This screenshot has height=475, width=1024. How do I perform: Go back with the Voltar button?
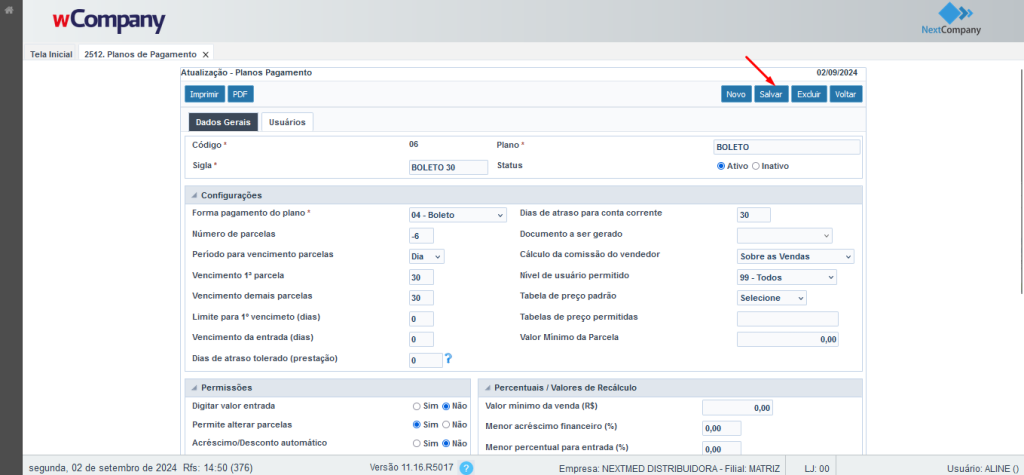point(846,94)
